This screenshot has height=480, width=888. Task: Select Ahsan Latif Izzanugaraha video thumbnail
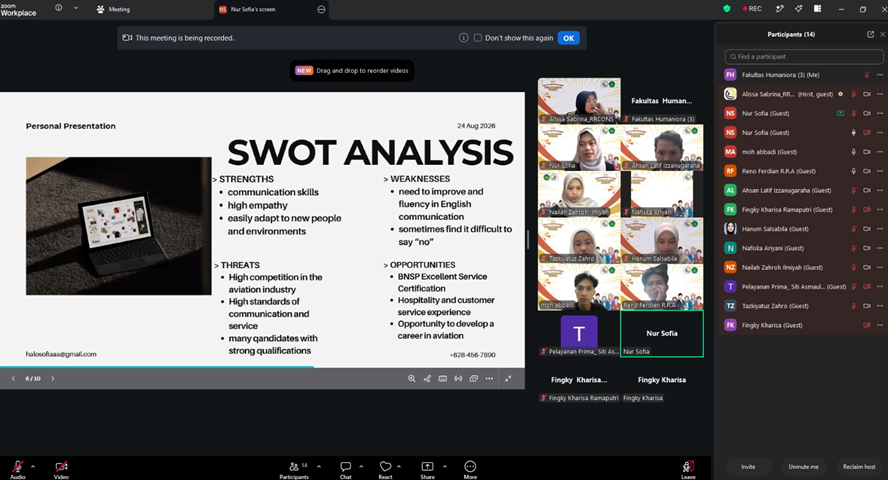[662, 147]
